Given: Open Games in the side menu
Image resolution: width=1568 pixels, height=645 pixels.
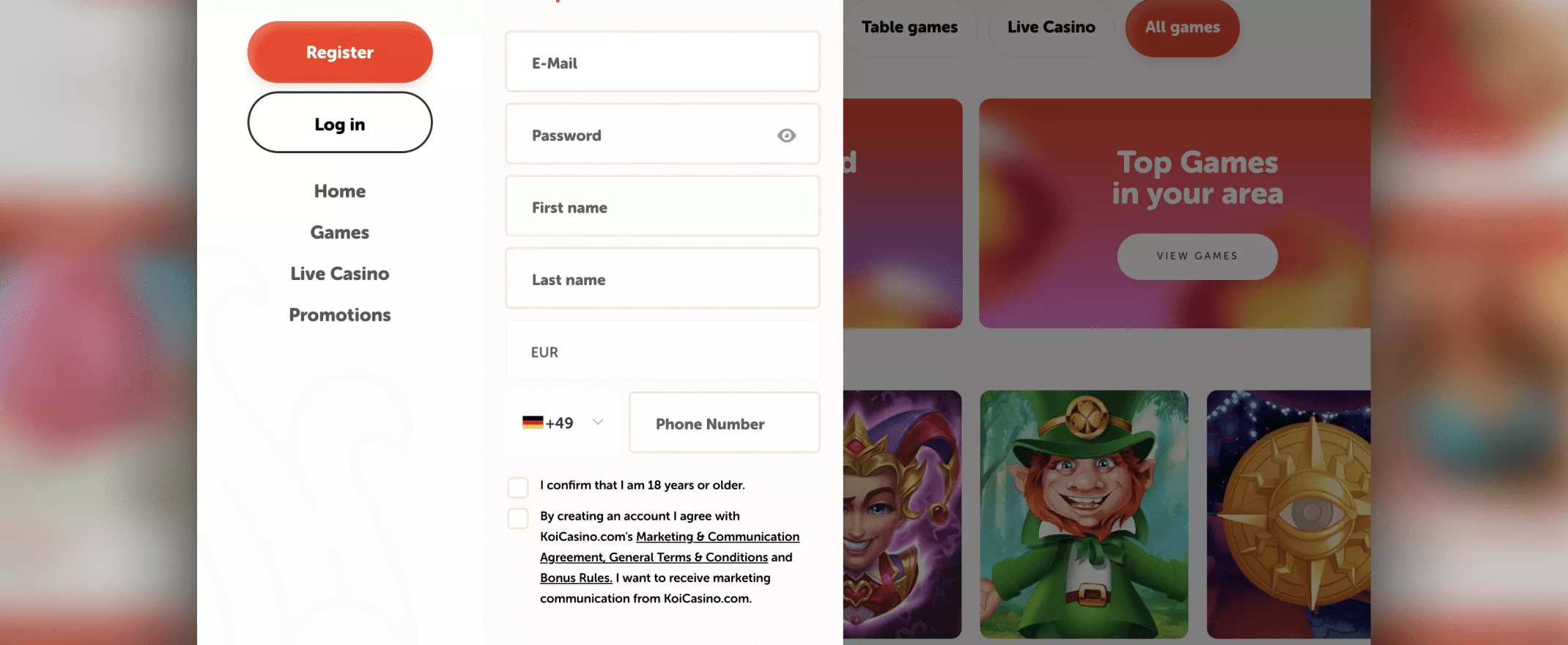Looking at the screenshot, I should click(x=340, y=232).
